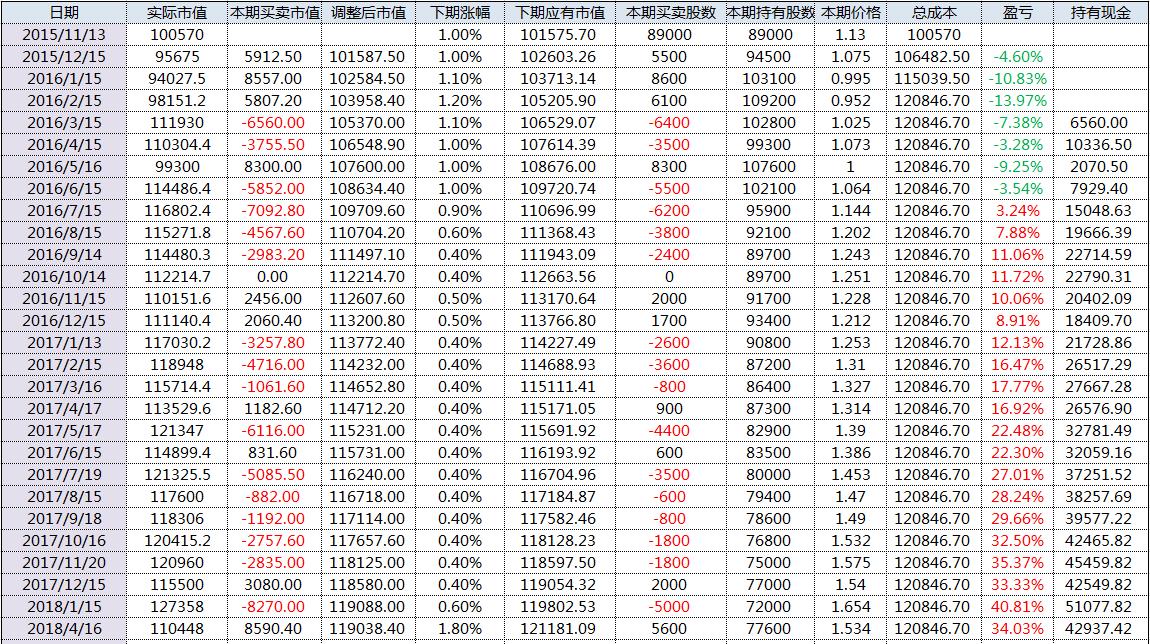Screen dimensions: 1150x644
Task: Click the 42937.42 cash cell
Action: pos(1100,629)
